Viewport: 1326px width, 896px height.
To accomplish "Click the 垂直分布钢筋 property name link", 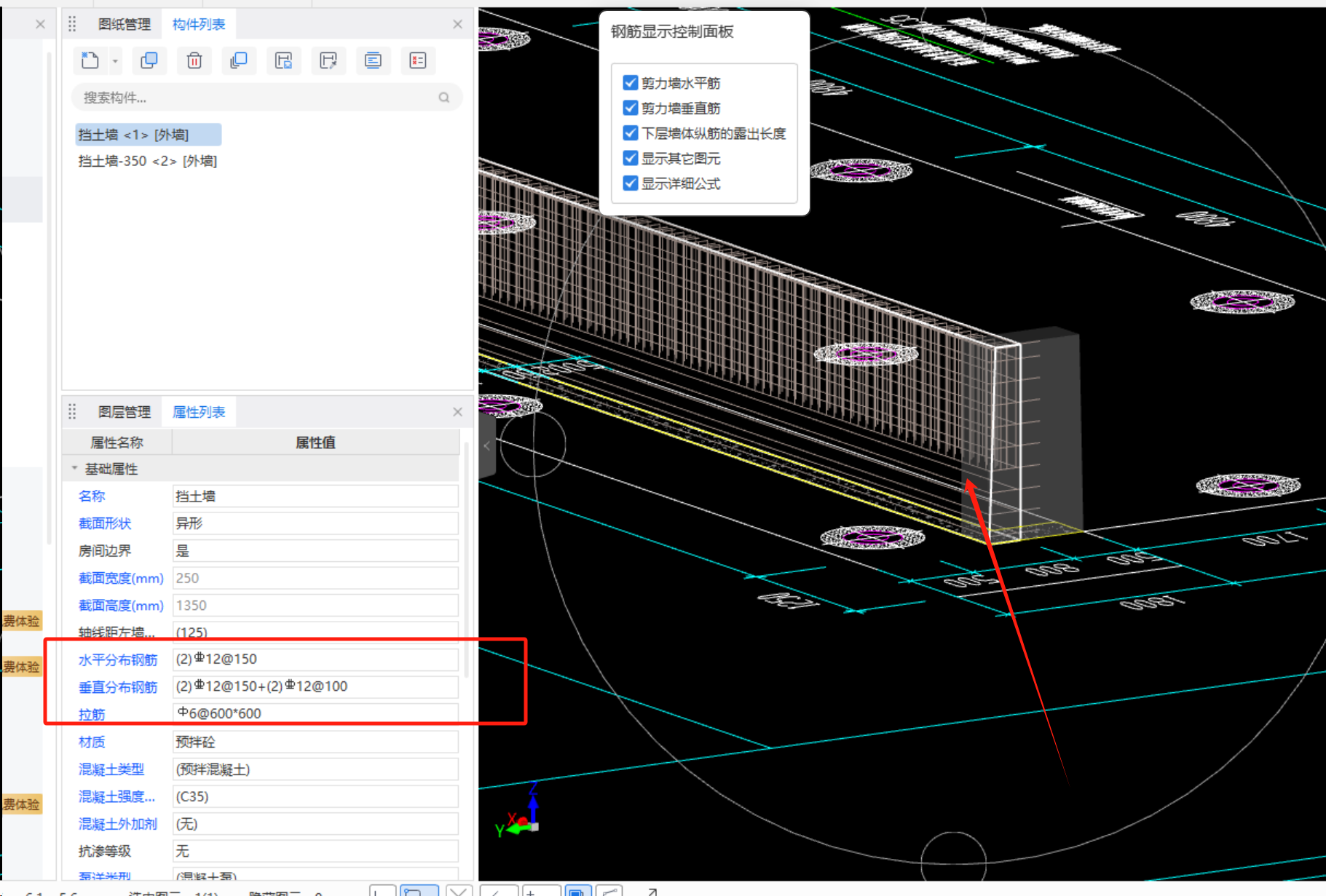I will [118, 686].
